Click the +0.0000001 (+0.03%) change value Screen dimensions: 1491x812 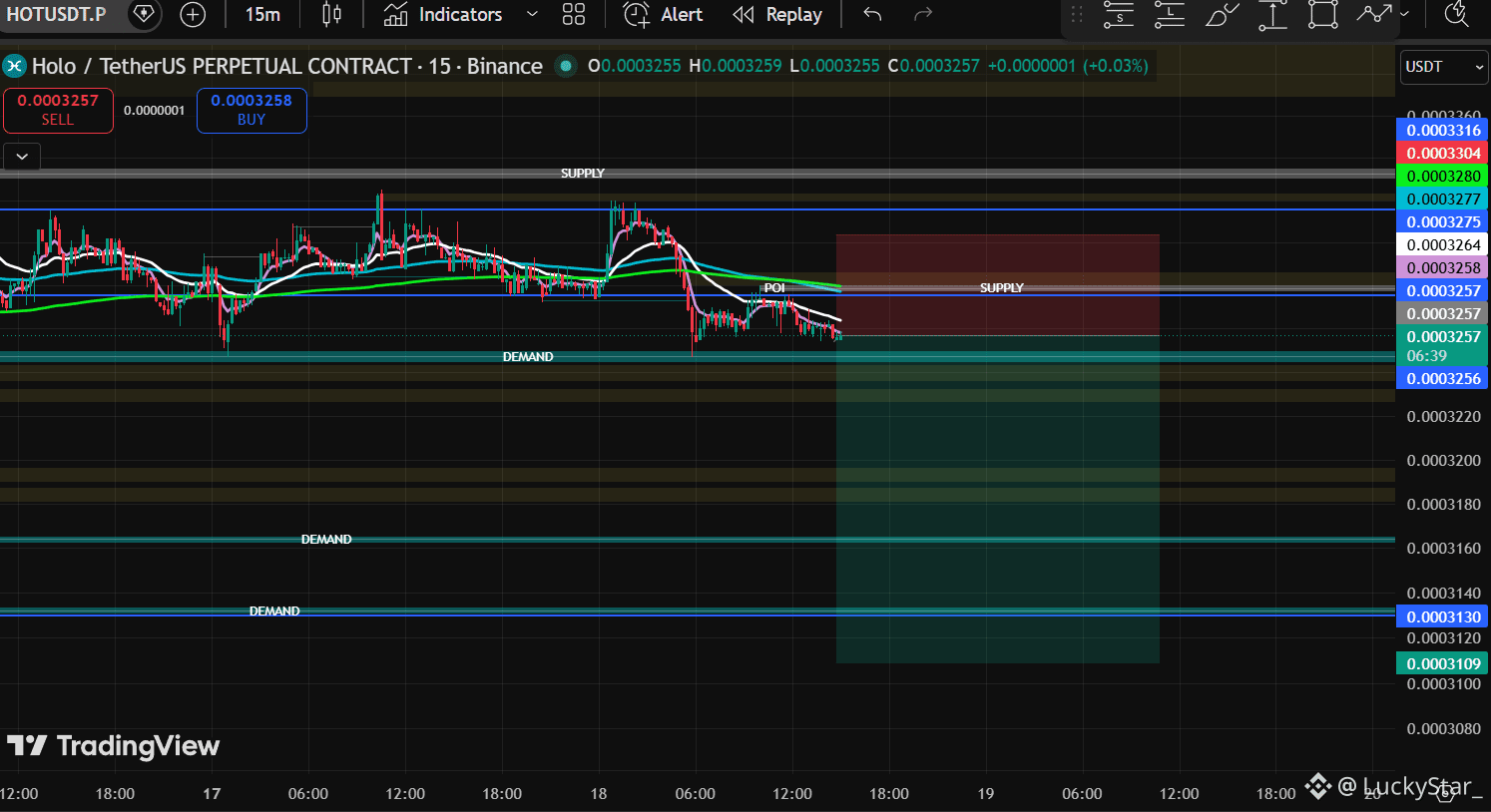(x=1068, y=67)
